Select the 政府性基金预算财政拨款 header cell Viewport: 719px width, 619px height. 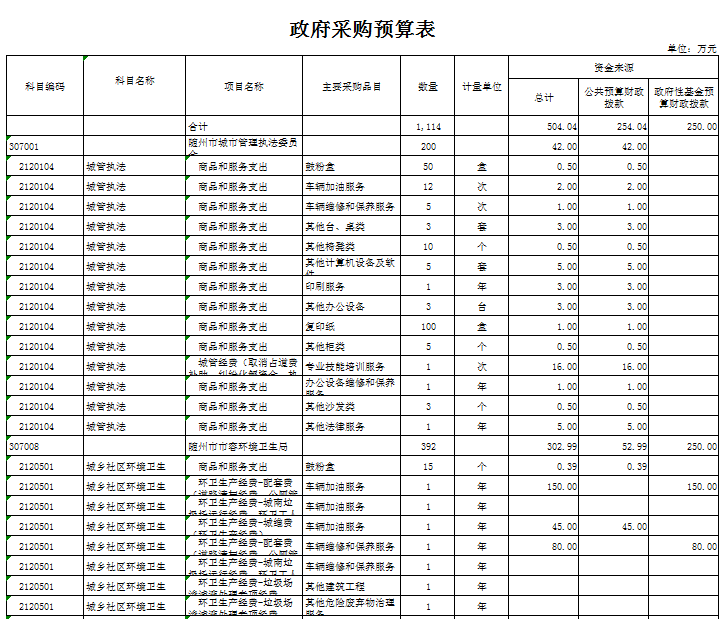point(683,97)
